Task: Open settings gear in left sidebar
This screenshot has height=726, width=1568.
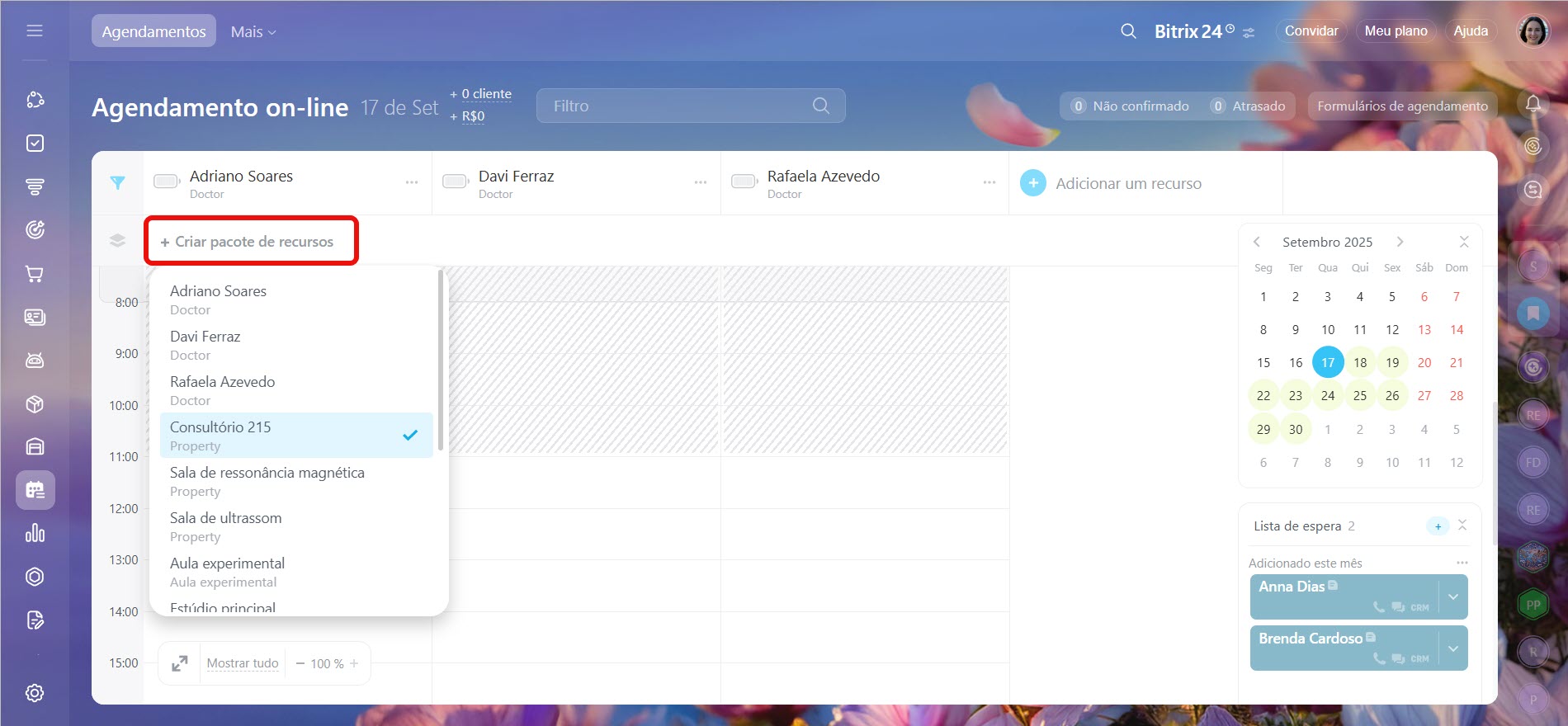Action: click(x=35, y=693)
